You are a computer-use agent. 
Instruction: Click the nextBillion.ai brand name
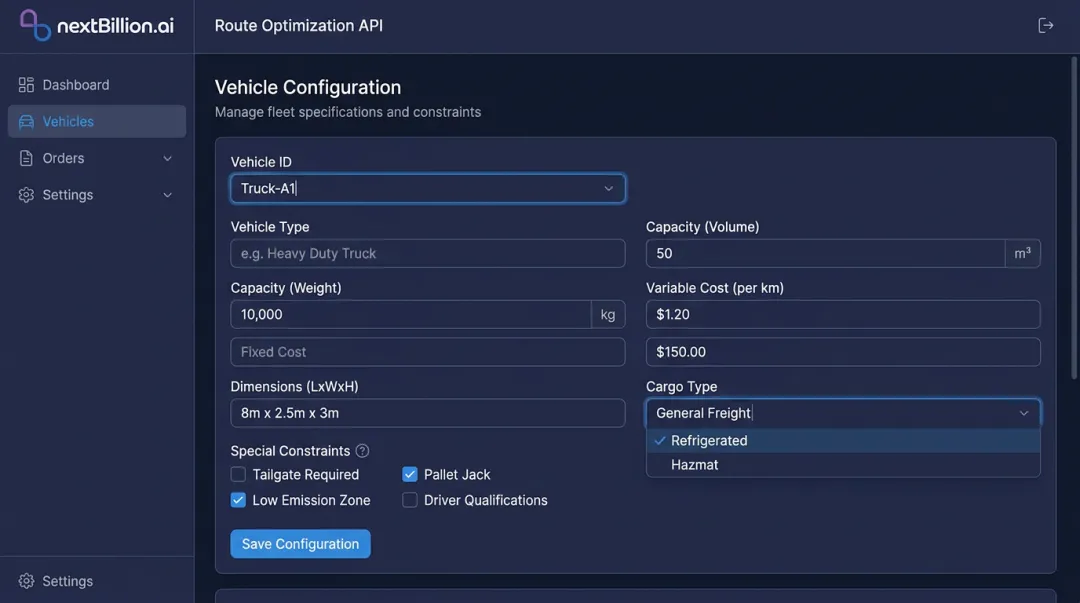[x=115, y=26]
